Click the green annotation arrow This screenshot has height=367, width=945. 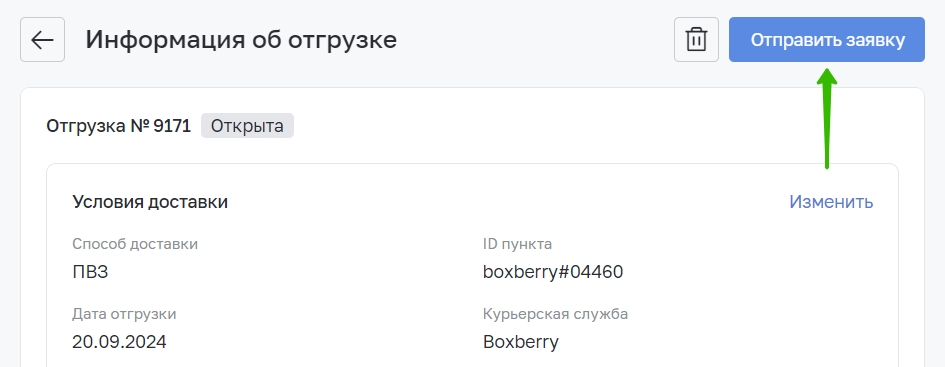tap(827, 119)
